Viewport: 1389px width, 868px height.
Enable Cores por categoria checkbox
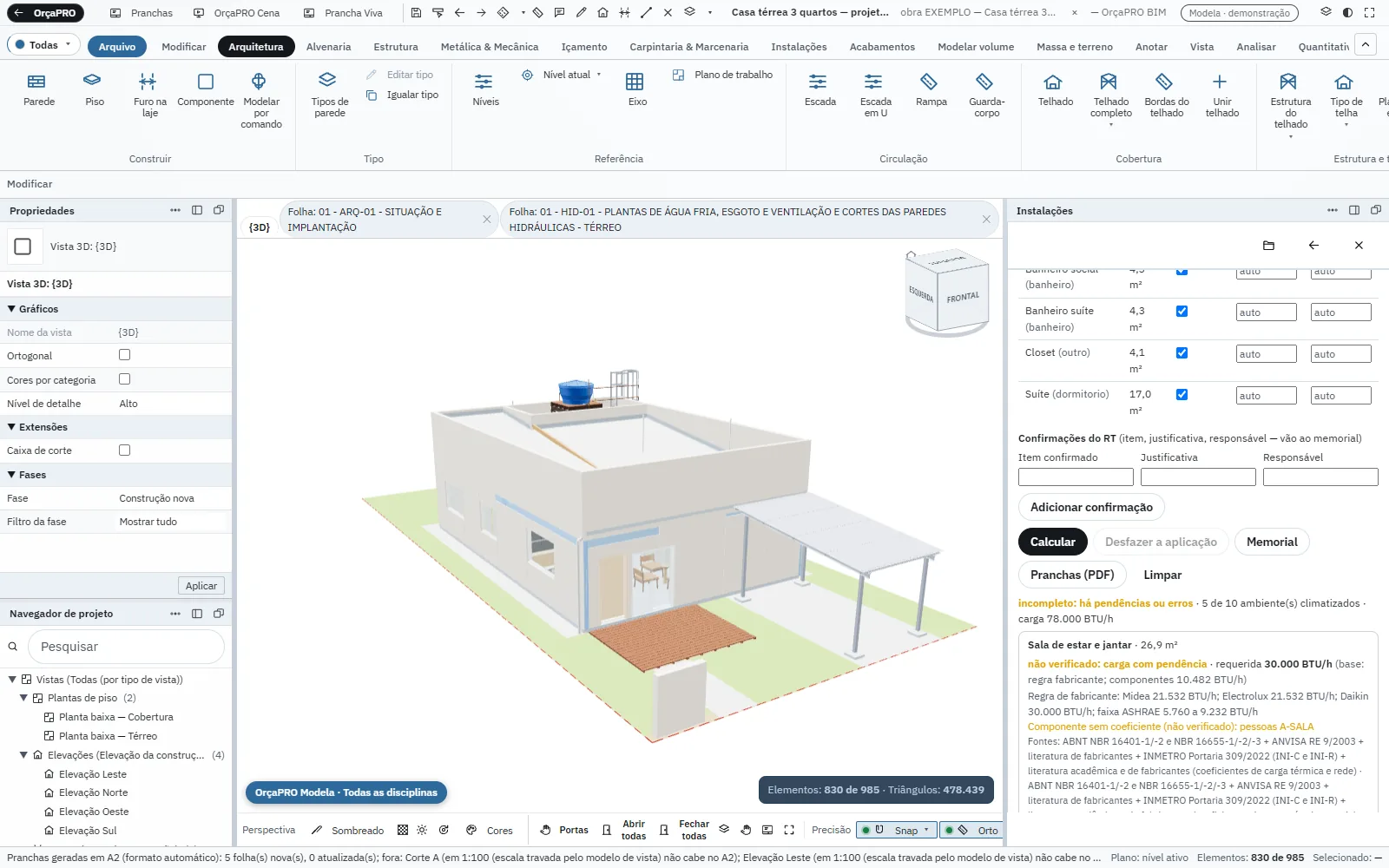point(125,379)
